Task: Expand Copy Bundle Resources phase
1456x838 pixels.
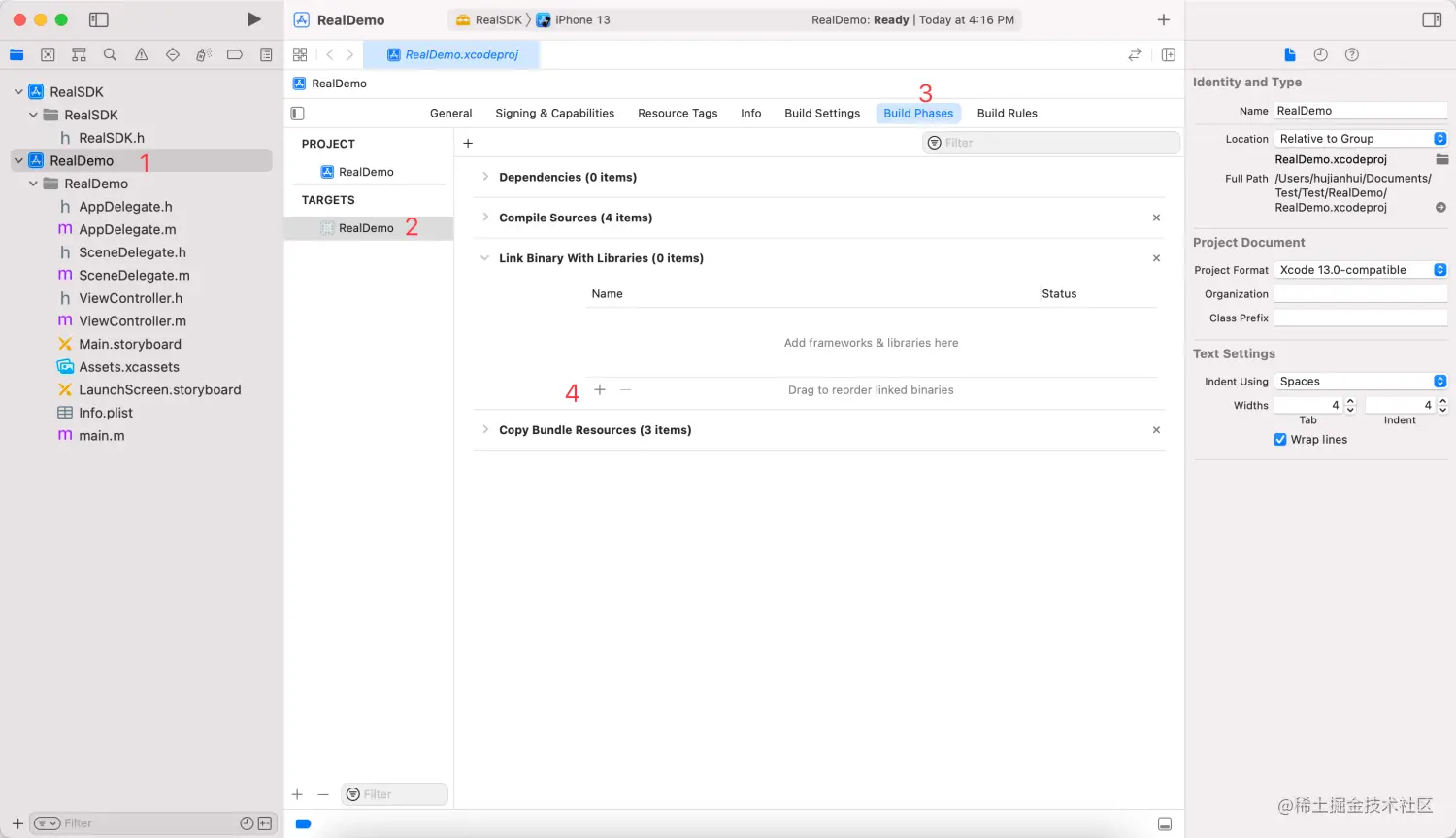Action: coord(484,429)
